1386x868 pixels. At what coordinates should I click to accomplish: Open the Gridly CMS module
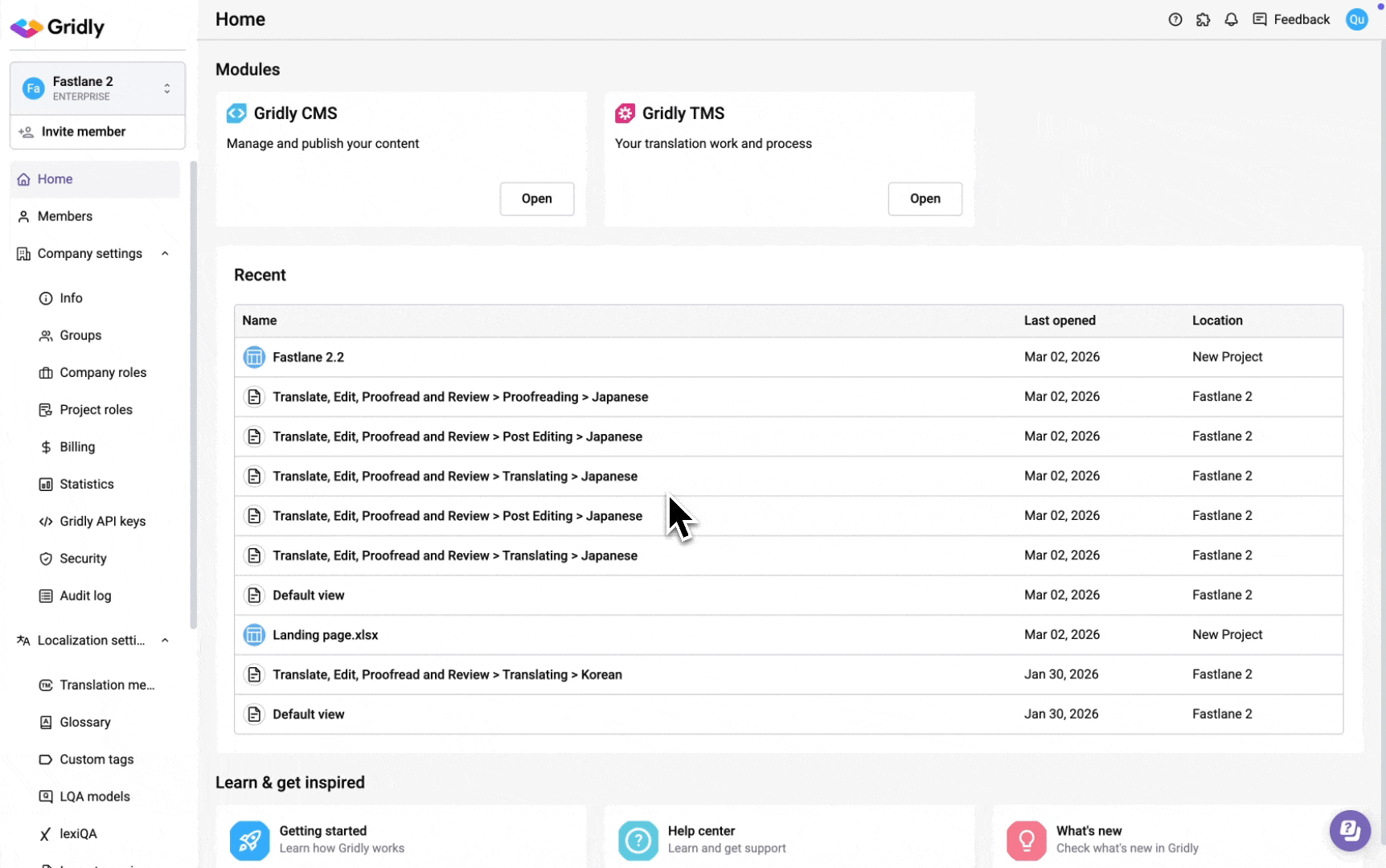[x=536, y=199]
